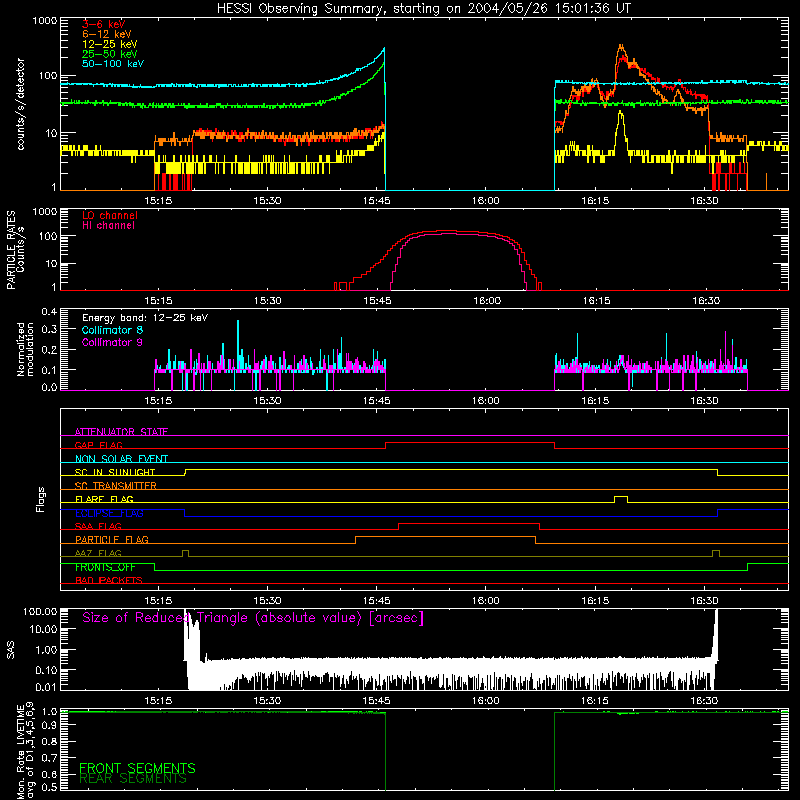Viewport: 800px width, 800px height.
Task: Click the PARTICLE FLAG label
Action: 112,539
